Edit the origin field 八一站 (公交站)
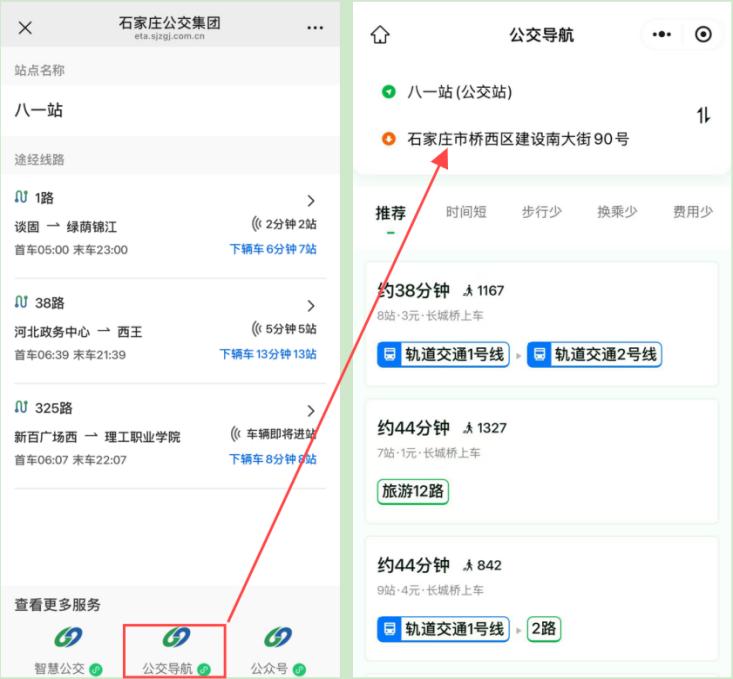Screen dimensions: 733x679 pos(460,92)
